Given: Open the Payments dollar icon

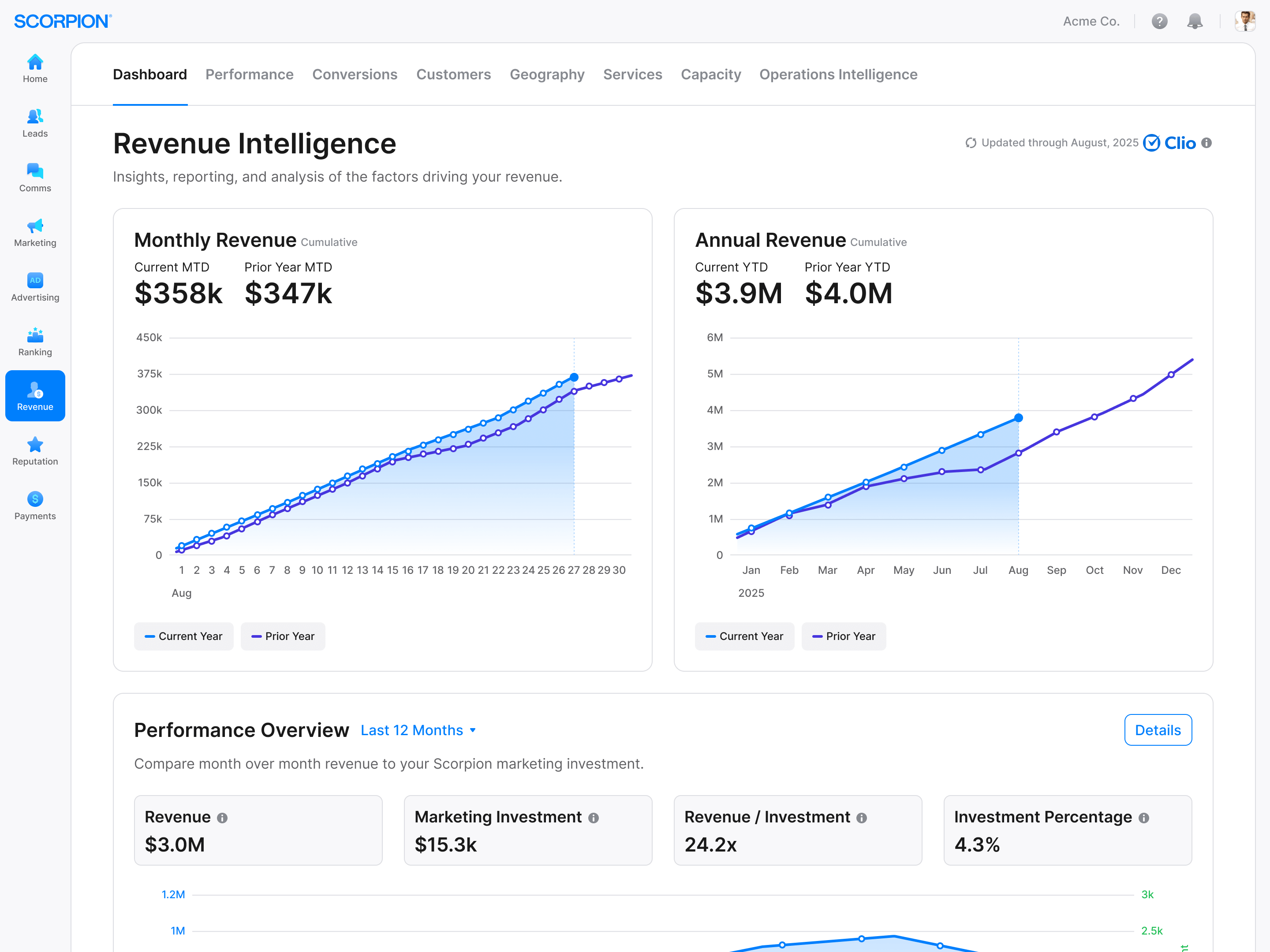Looking at the screenshot, I should click(35, 499).
